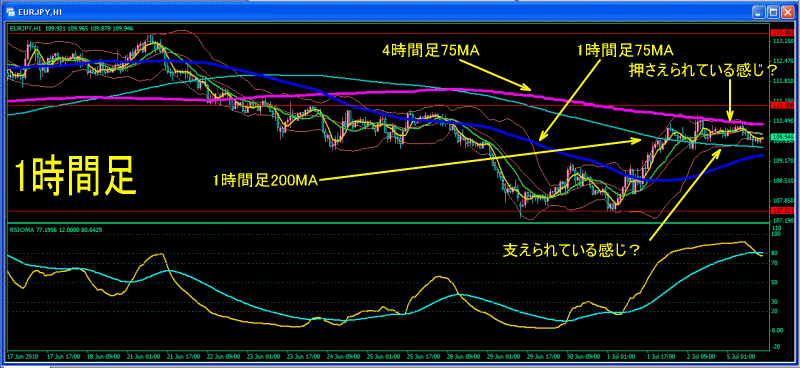
Task: Click the RSIOMA scale value 50
Action: tap(774, 282)
